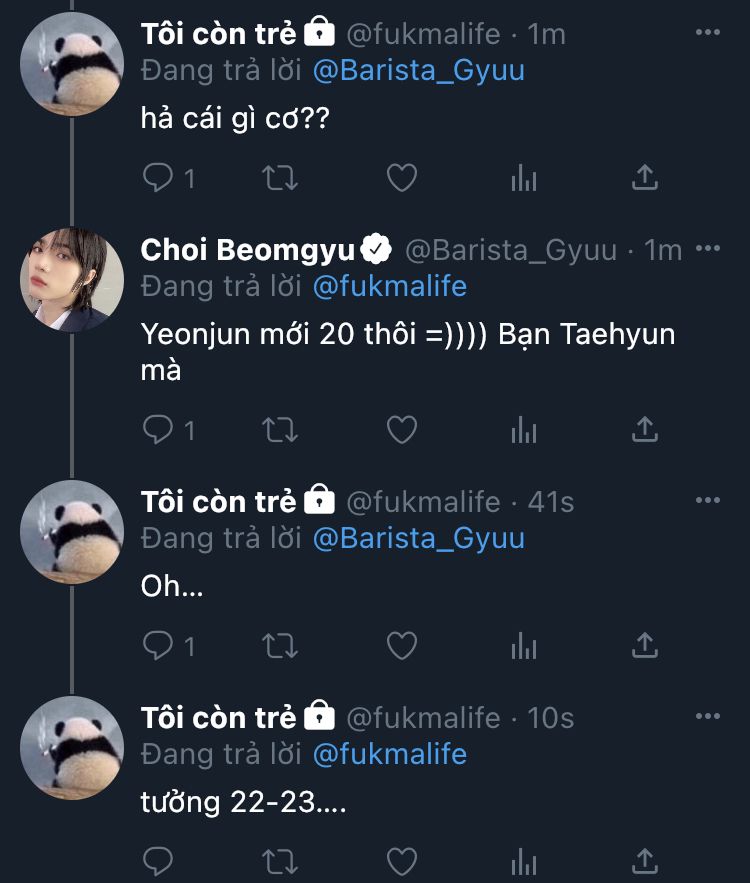Open more options on the "Oh..." tweet

tap(708, 500)
